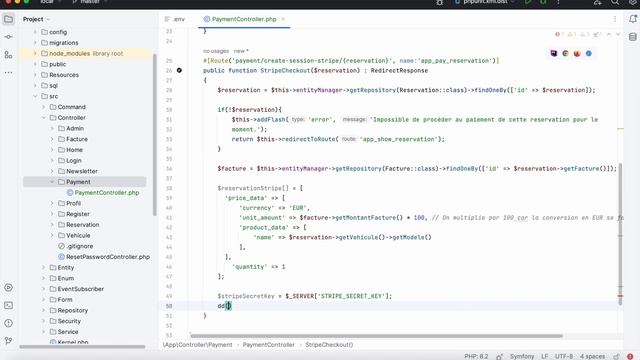
Task: Open the Project tool window icon
Action: coord(8,19)
